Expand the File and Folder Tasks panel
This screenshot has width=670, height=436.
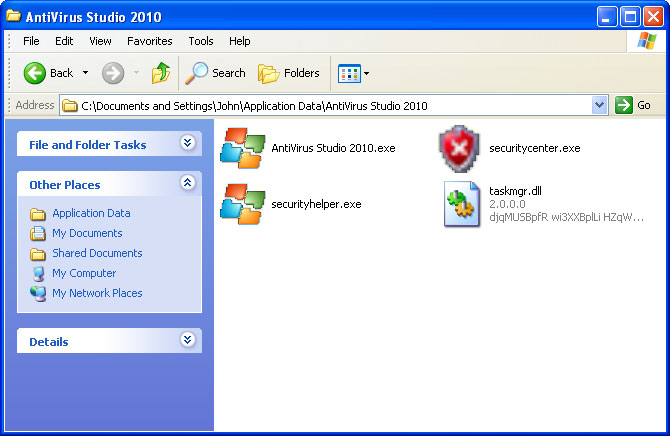click(x=188, y=142)
